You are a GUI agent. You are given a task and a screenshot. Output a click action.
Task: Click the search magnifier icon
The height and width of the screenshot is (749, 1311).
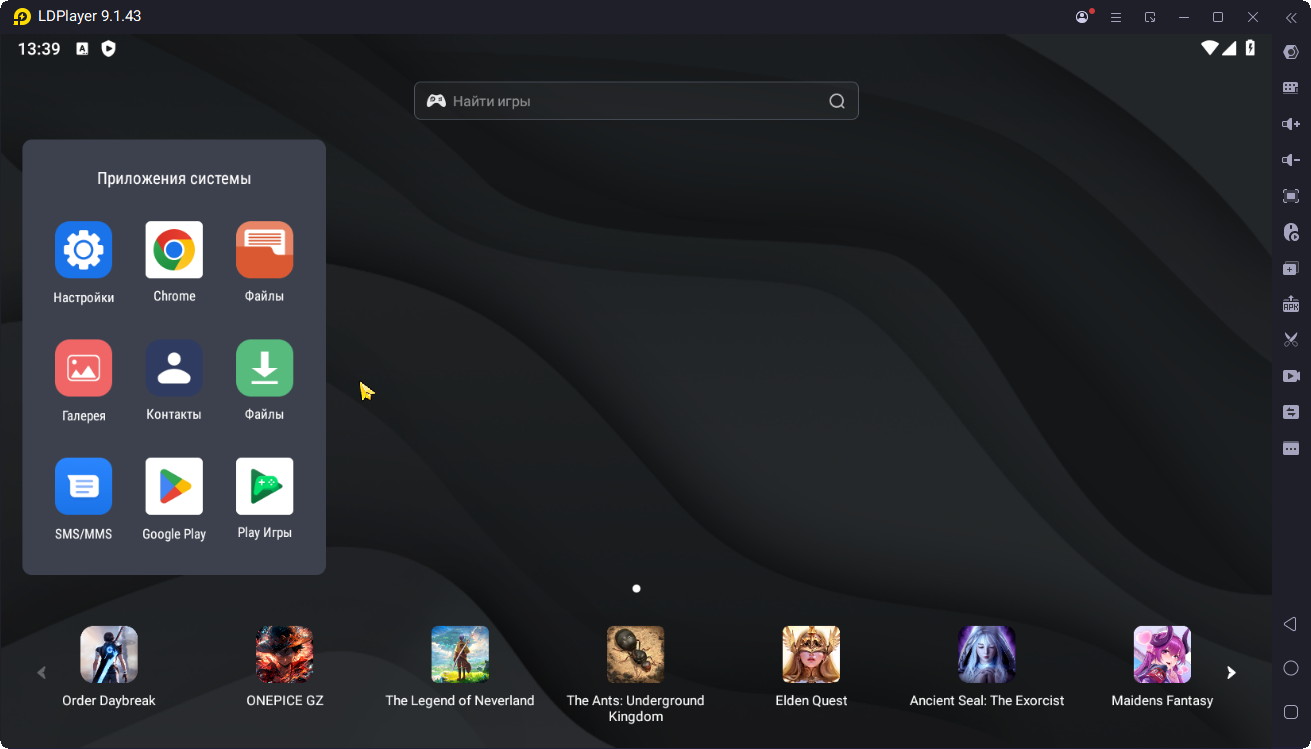837,101
